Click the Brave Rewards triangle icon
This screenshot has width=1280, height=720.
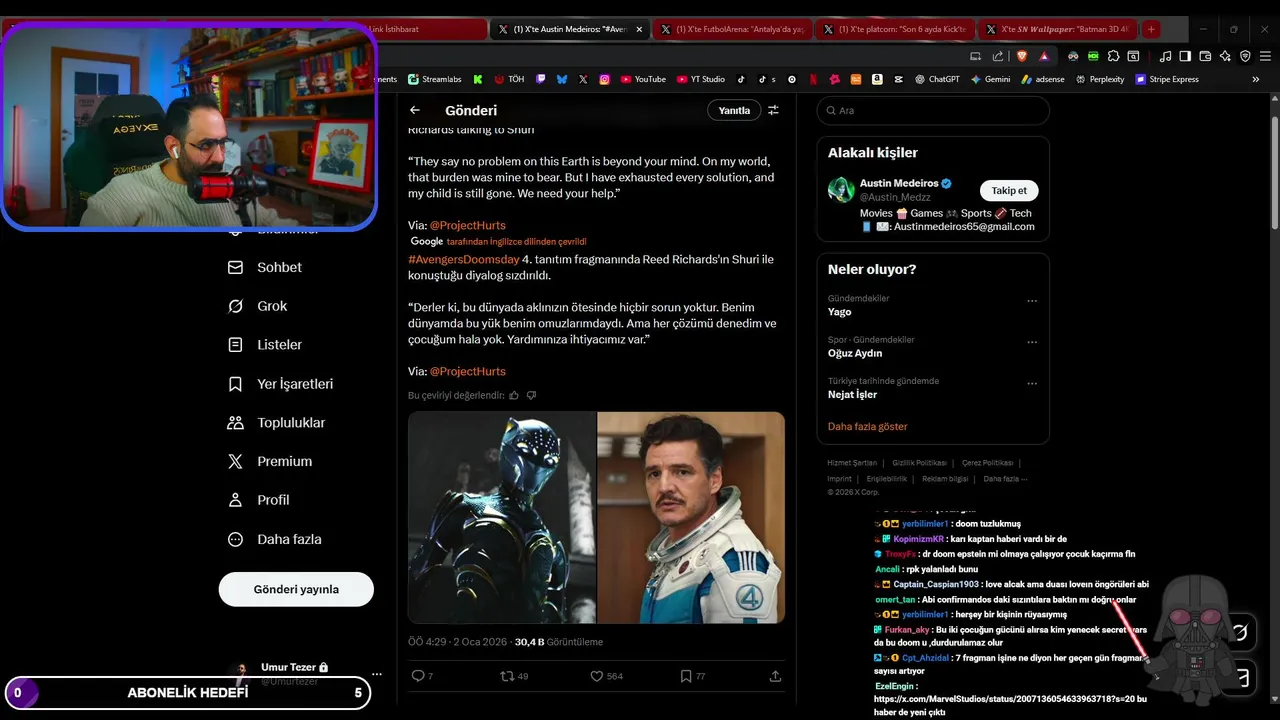(1044, 56)
